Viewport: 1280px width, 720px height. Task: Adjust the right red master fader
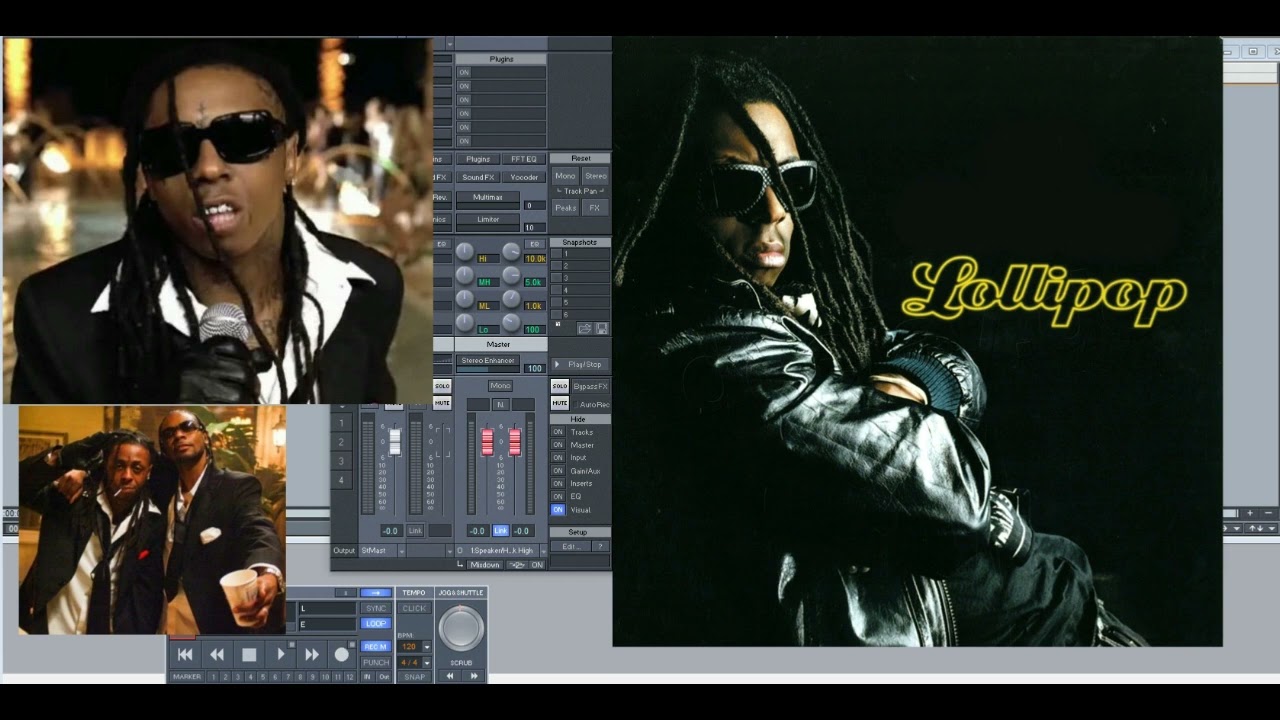pos(515,442)
